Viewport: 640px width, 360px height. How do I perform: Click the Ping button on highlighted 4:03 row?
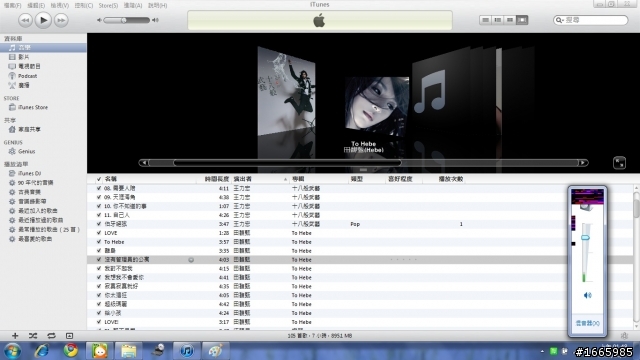coord(191,260)
